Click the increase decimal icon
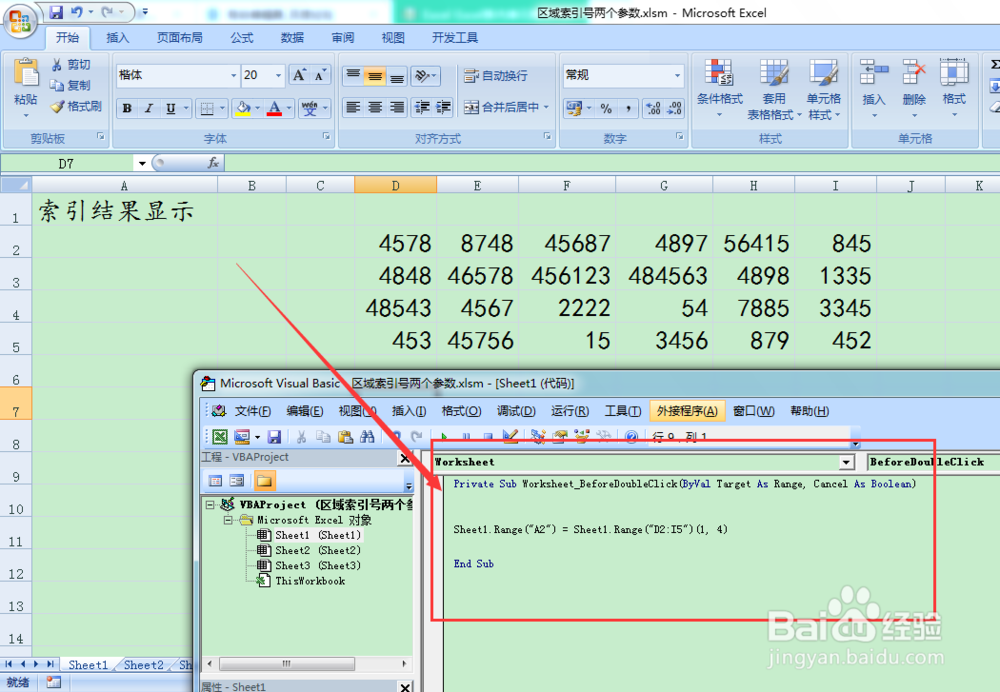Screen dimensions: 1000x692 pos(653,108)
